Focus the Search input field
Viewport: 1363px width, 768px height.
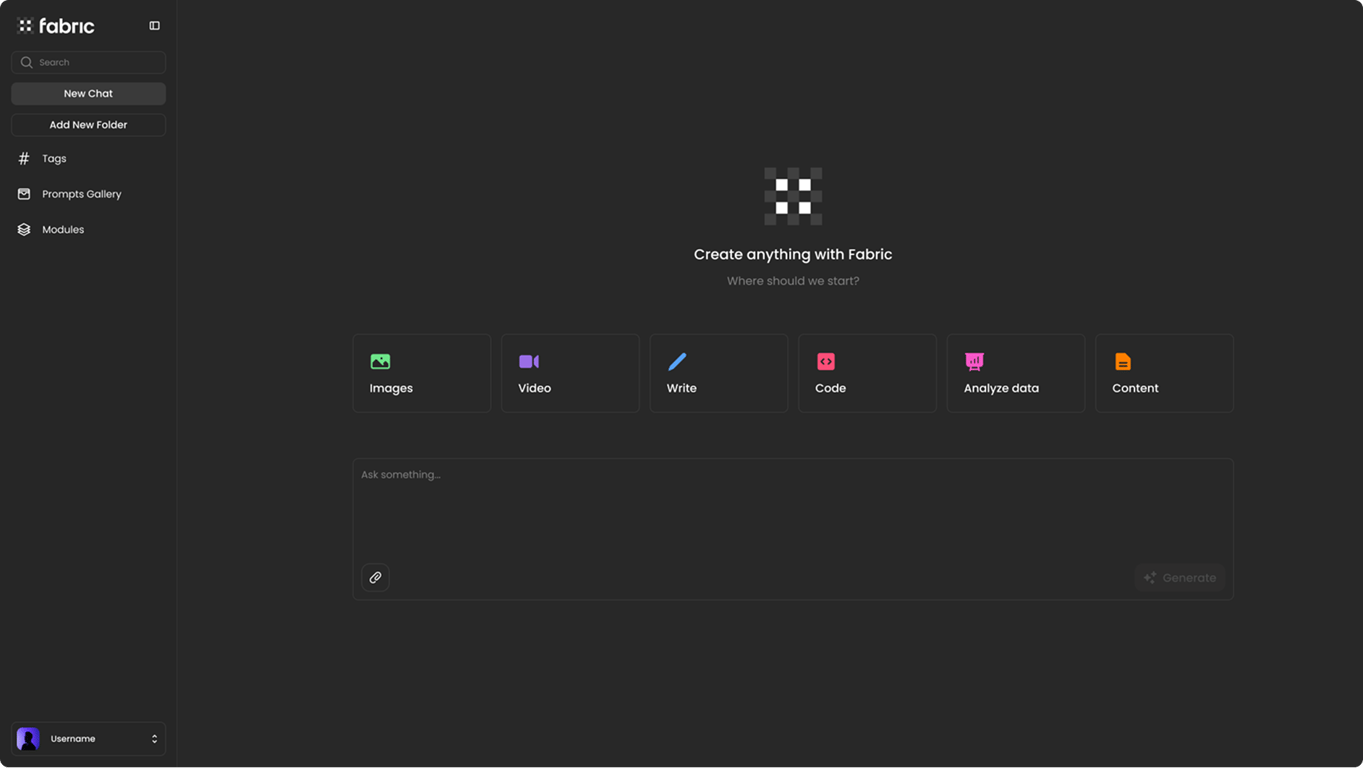click(88, 62)
